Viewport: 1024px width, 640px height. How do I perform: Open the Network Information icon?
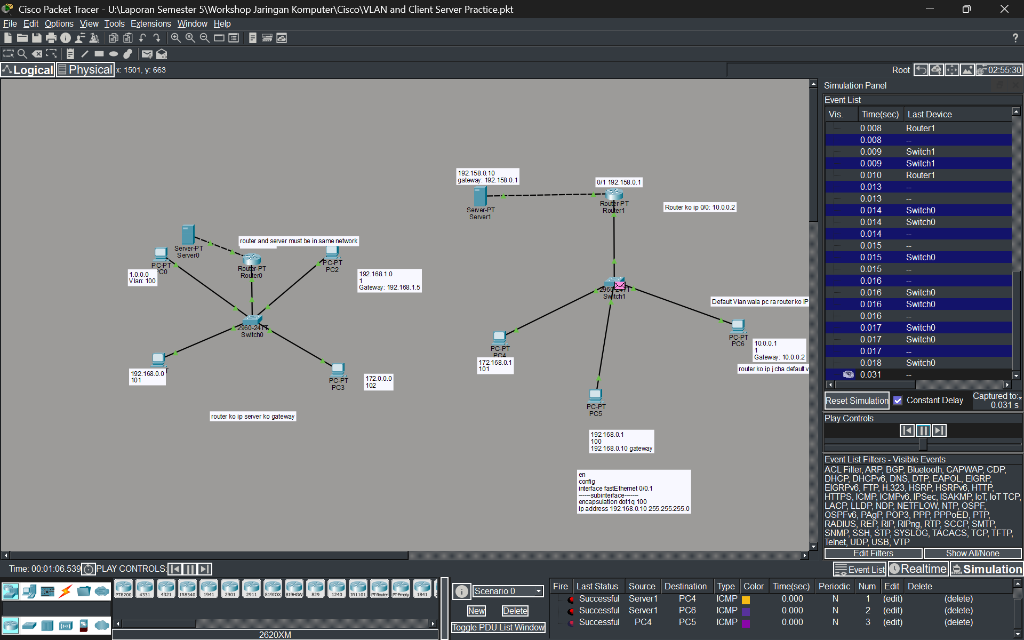[65, 38]
